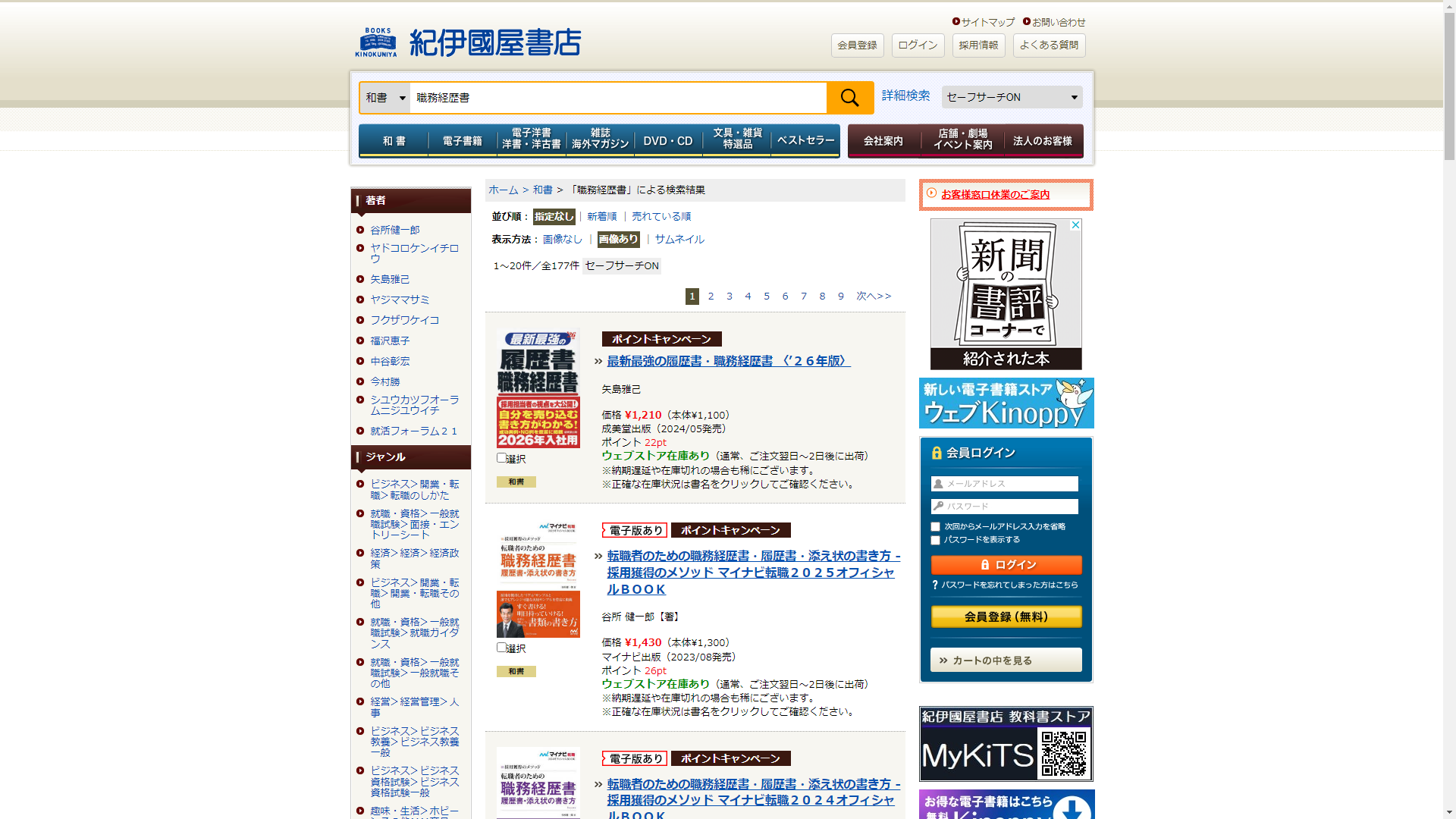Image resolution: width=1456 pixels, height=819 pixels.
Task: Click the orange lock ログイン button
Action: tap(1006, 565)
